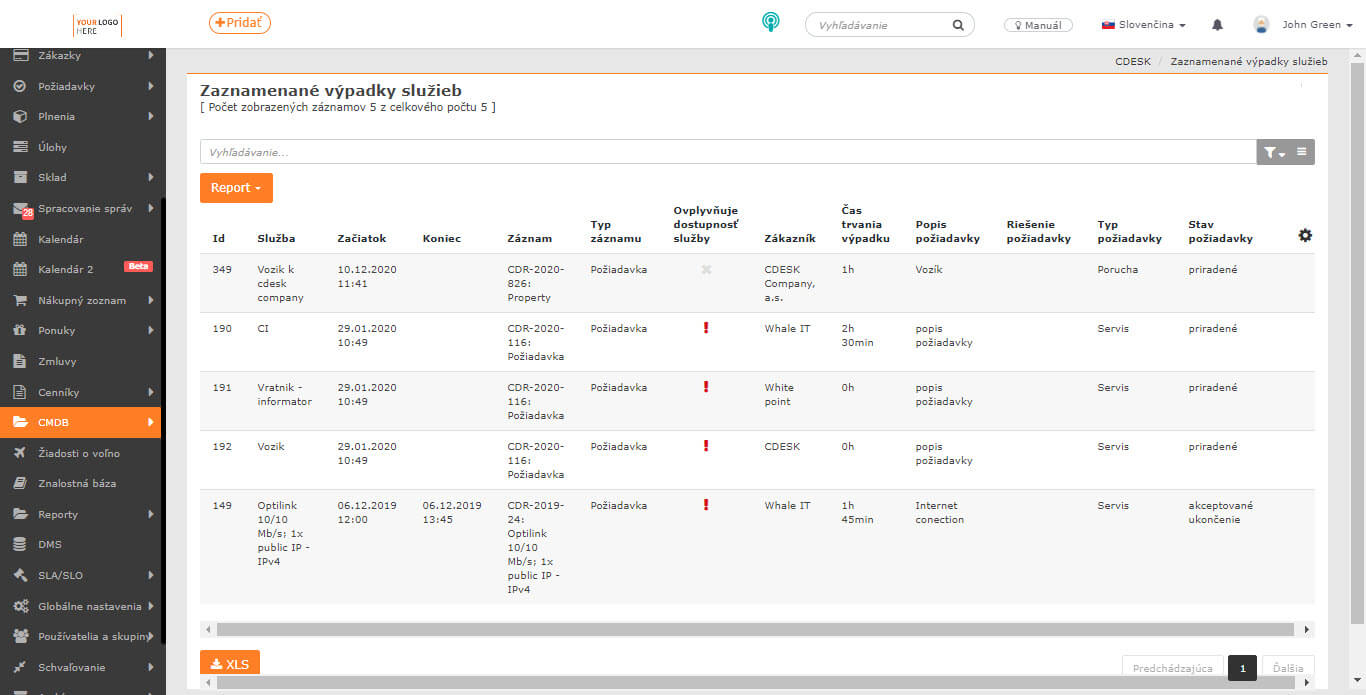Click the John Green avatar

click(1261, 25)
